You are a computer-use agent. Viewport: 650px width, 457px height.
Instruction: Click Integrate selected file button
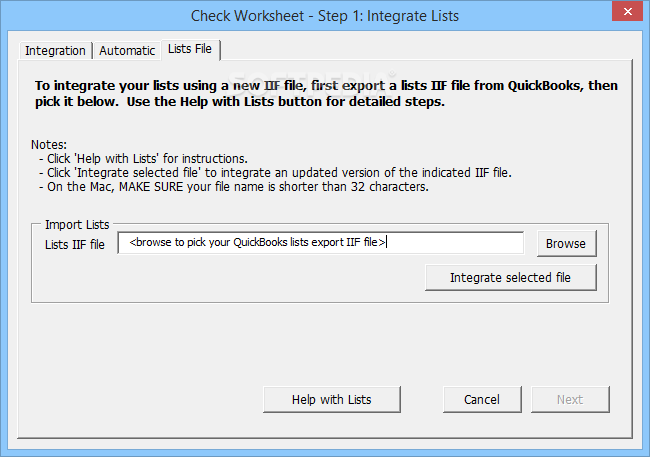pyautogui.click(x=510, y=277)
